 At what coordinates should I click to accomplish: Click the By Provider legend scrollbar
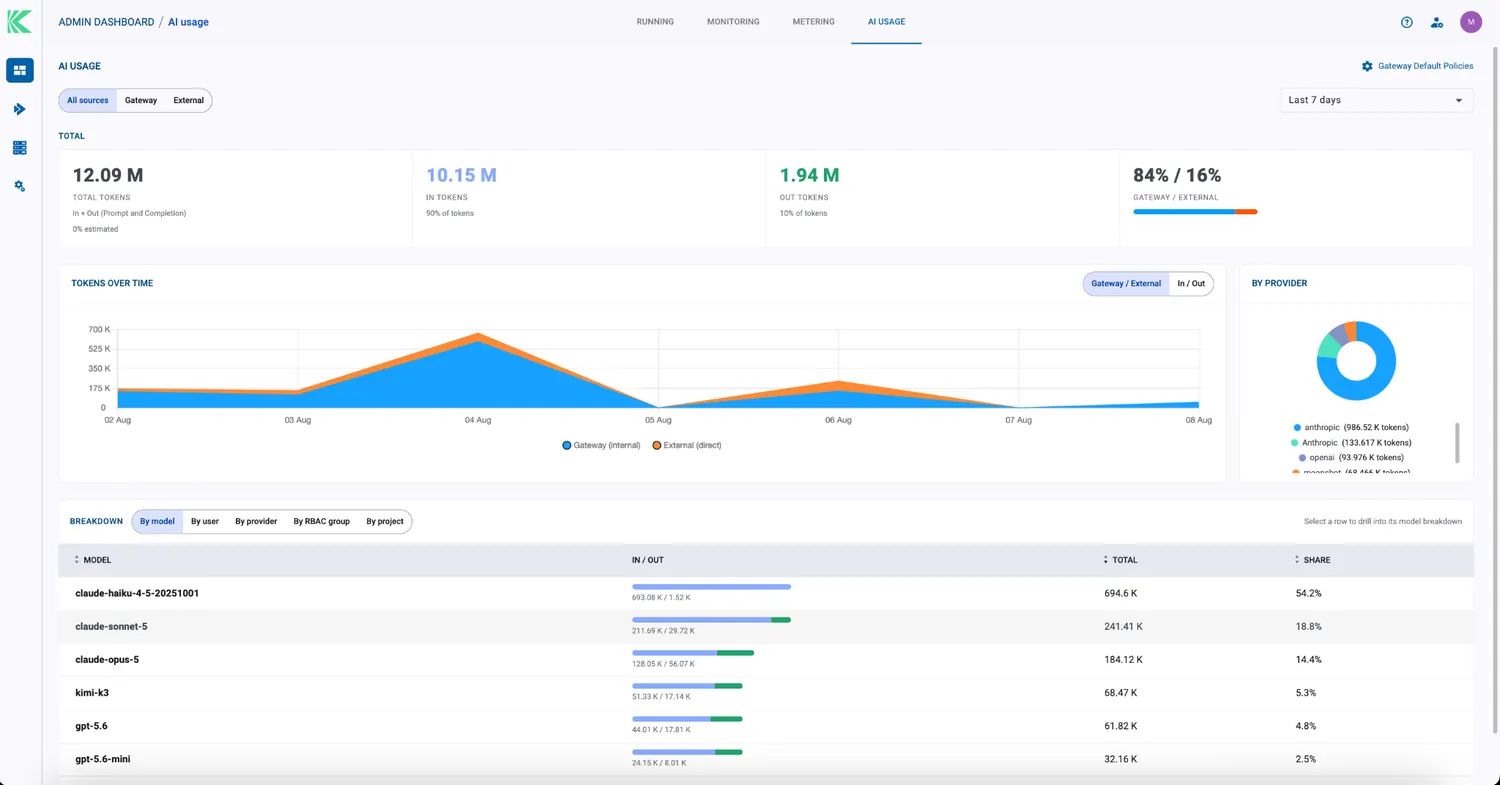[x=1457, y=442]
